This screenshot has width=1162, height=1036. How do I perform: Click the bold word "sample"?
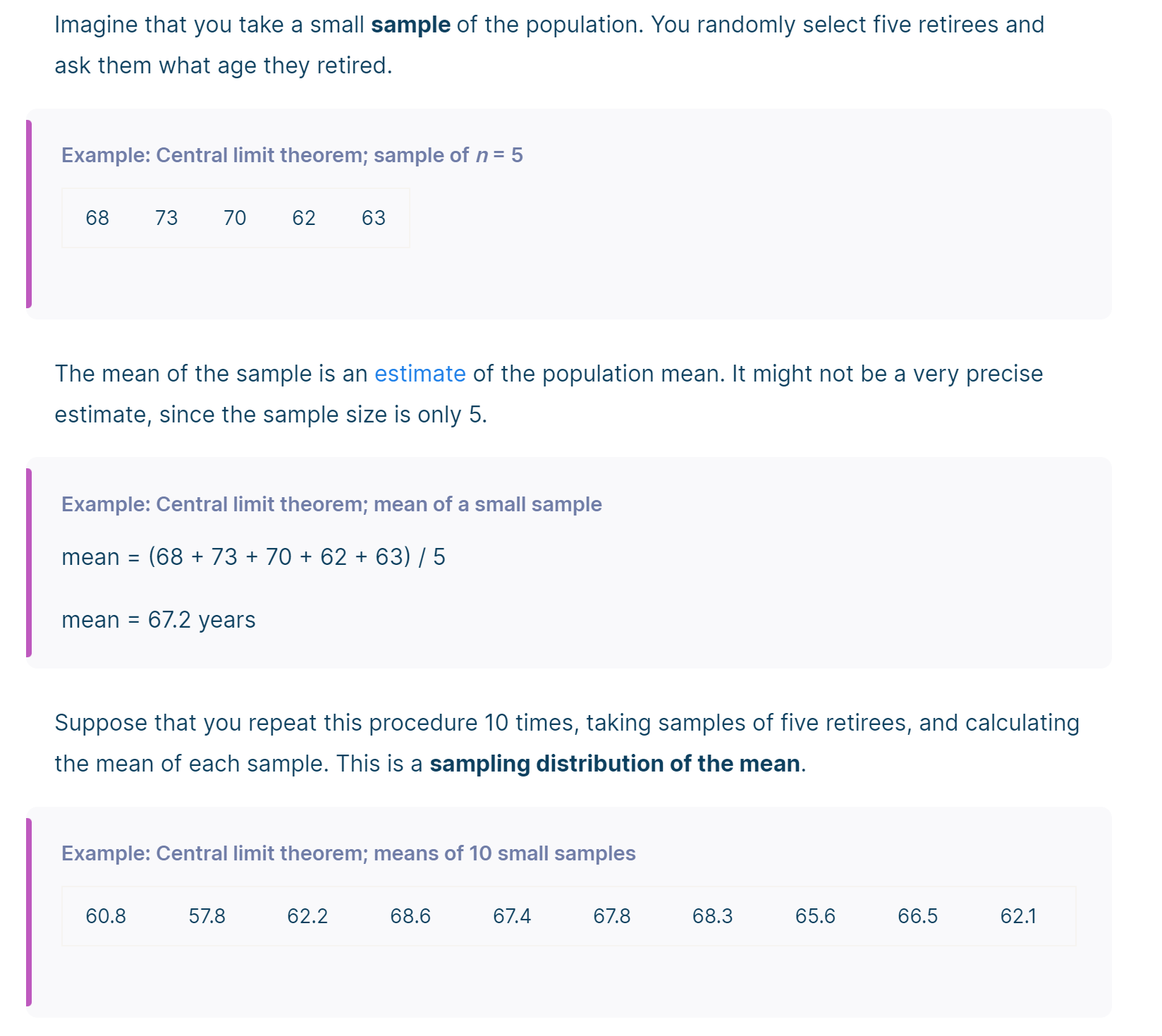410,25
